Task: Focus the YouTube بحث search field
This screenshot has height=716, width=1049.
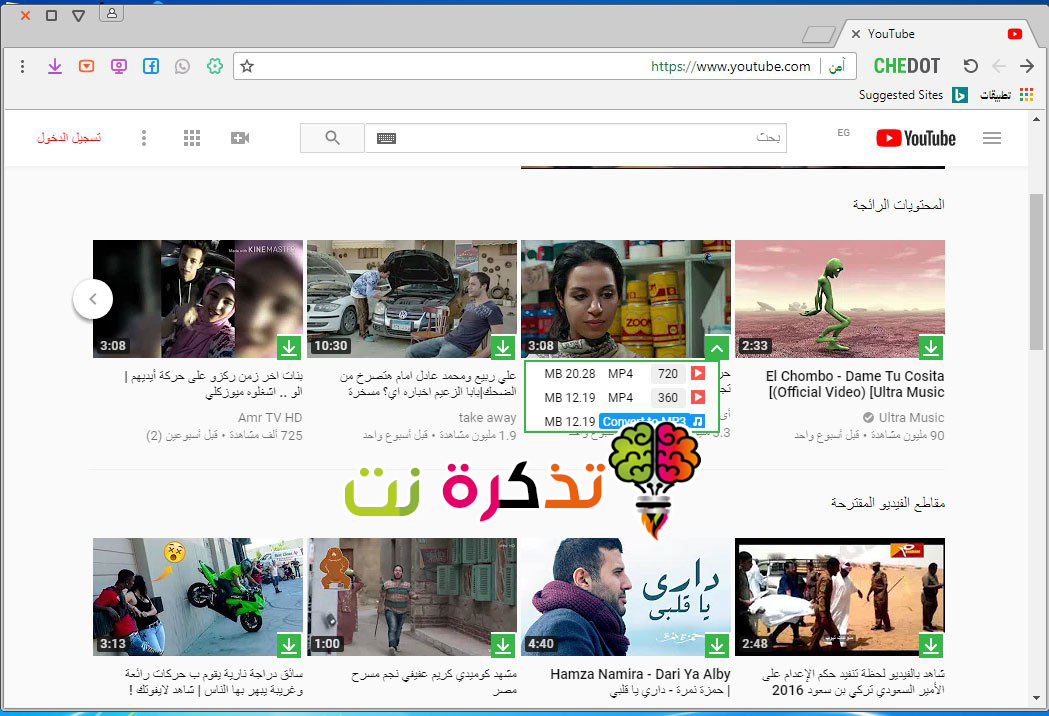Action: click(575, 138)
